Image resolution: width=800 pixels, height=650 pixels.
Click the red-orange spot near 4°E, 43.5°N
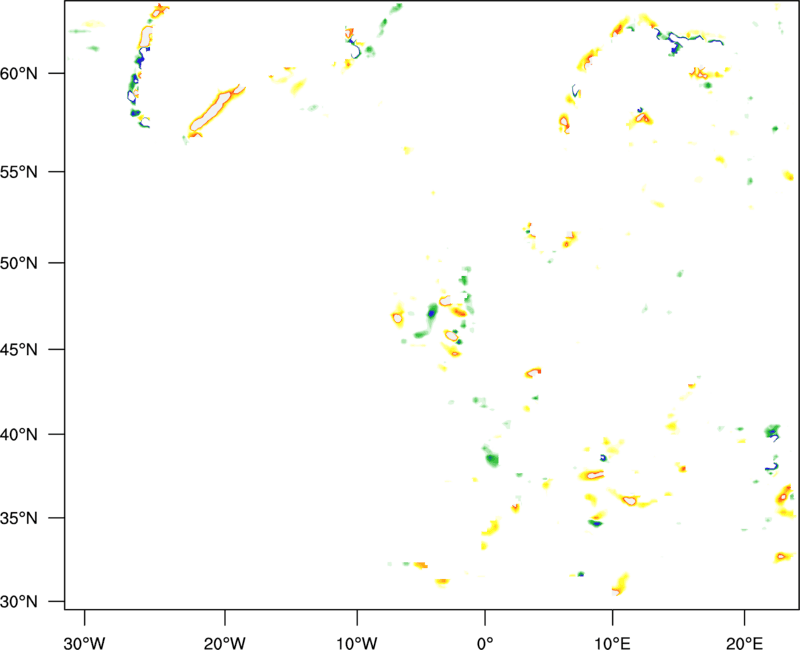coord(535,372)
